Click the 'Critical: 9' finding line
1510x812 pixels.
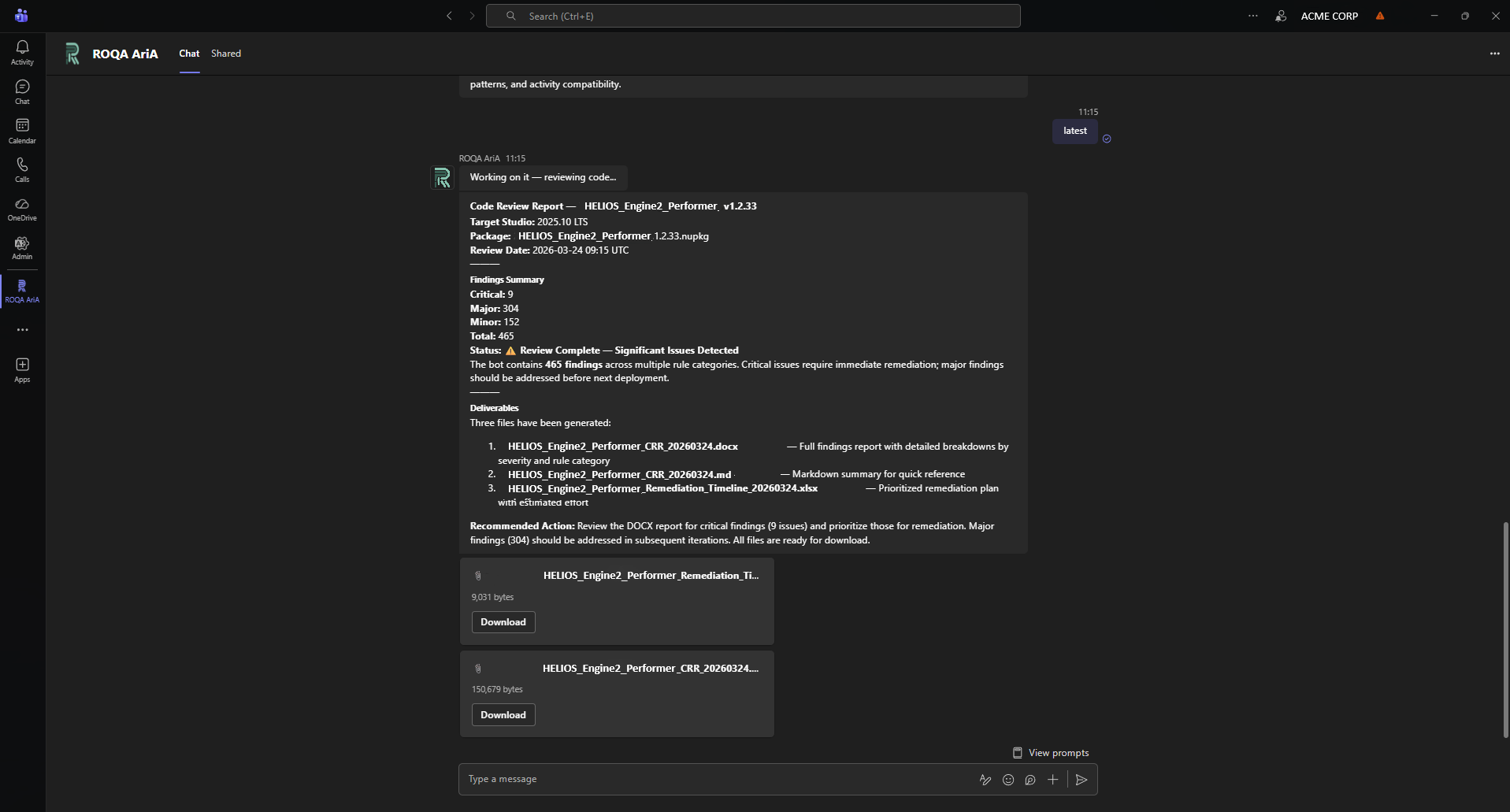tap(492, 295)
